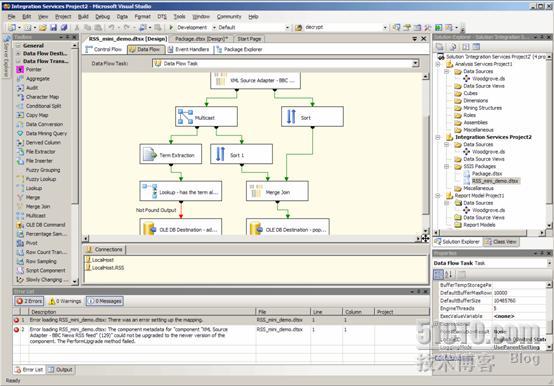Switch to the Output tab

[60, 370]
